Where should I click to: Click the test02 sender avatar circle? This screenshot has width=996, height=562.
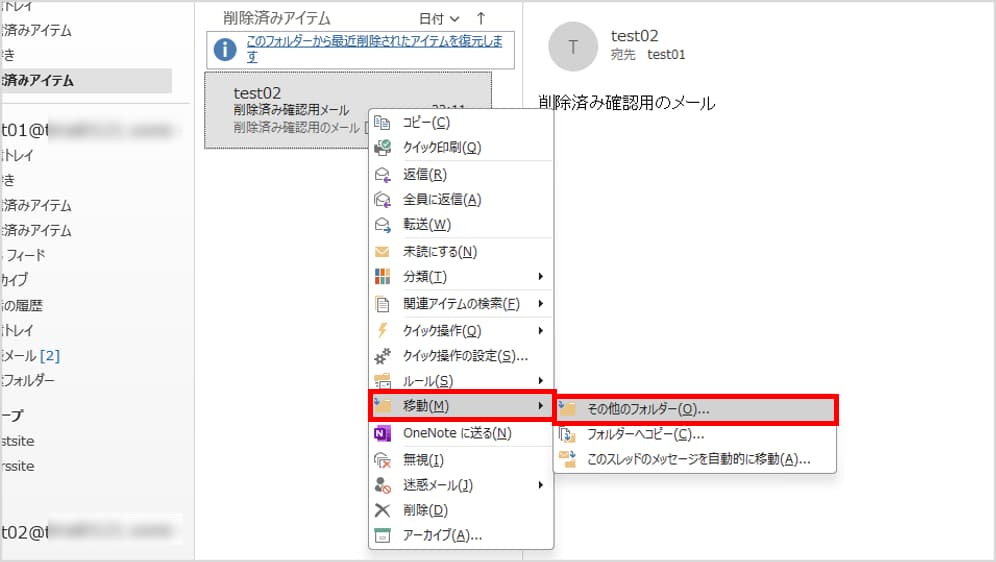572,47
